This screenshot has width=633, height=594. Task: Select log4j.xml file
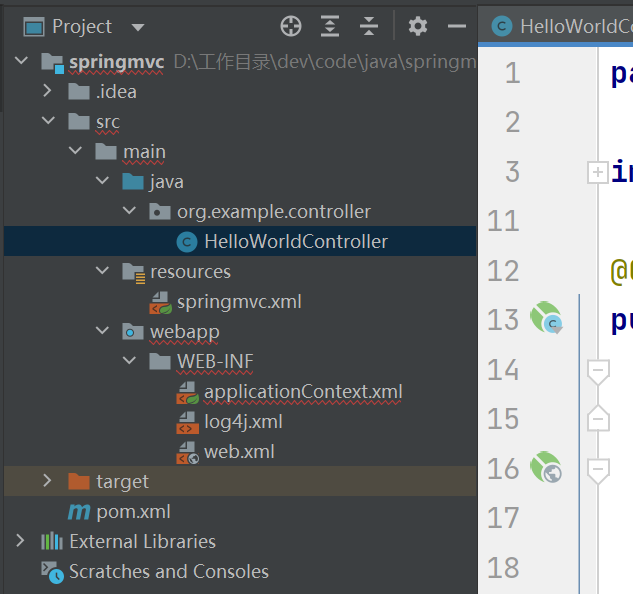click(x=243, y=422)
